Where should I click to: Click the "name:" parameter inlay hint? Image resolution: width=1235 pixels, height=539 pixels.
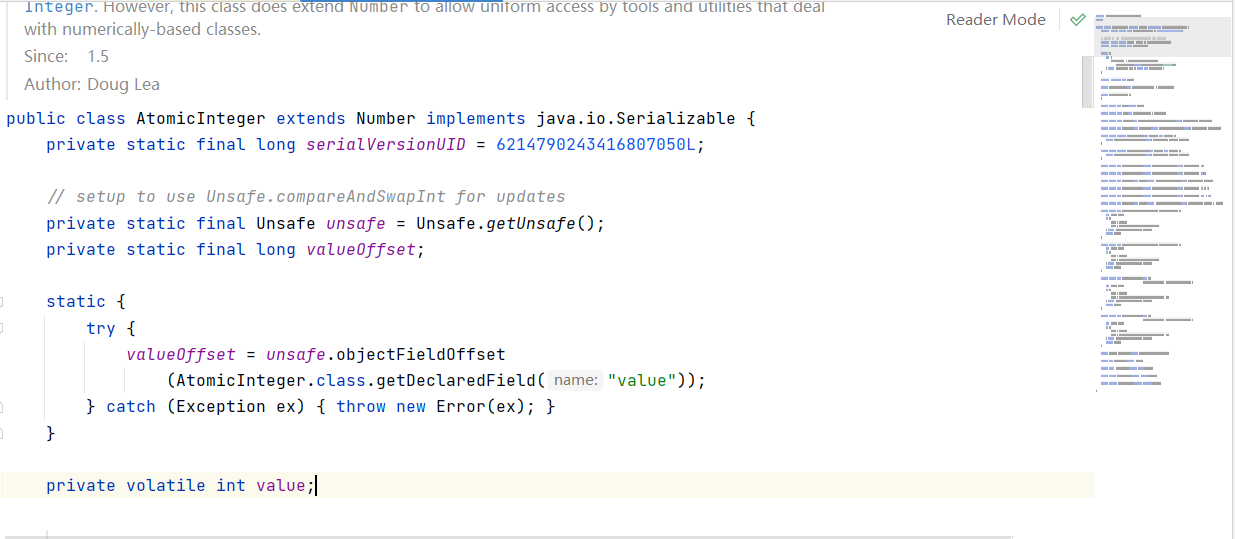[x=576, y=381]
